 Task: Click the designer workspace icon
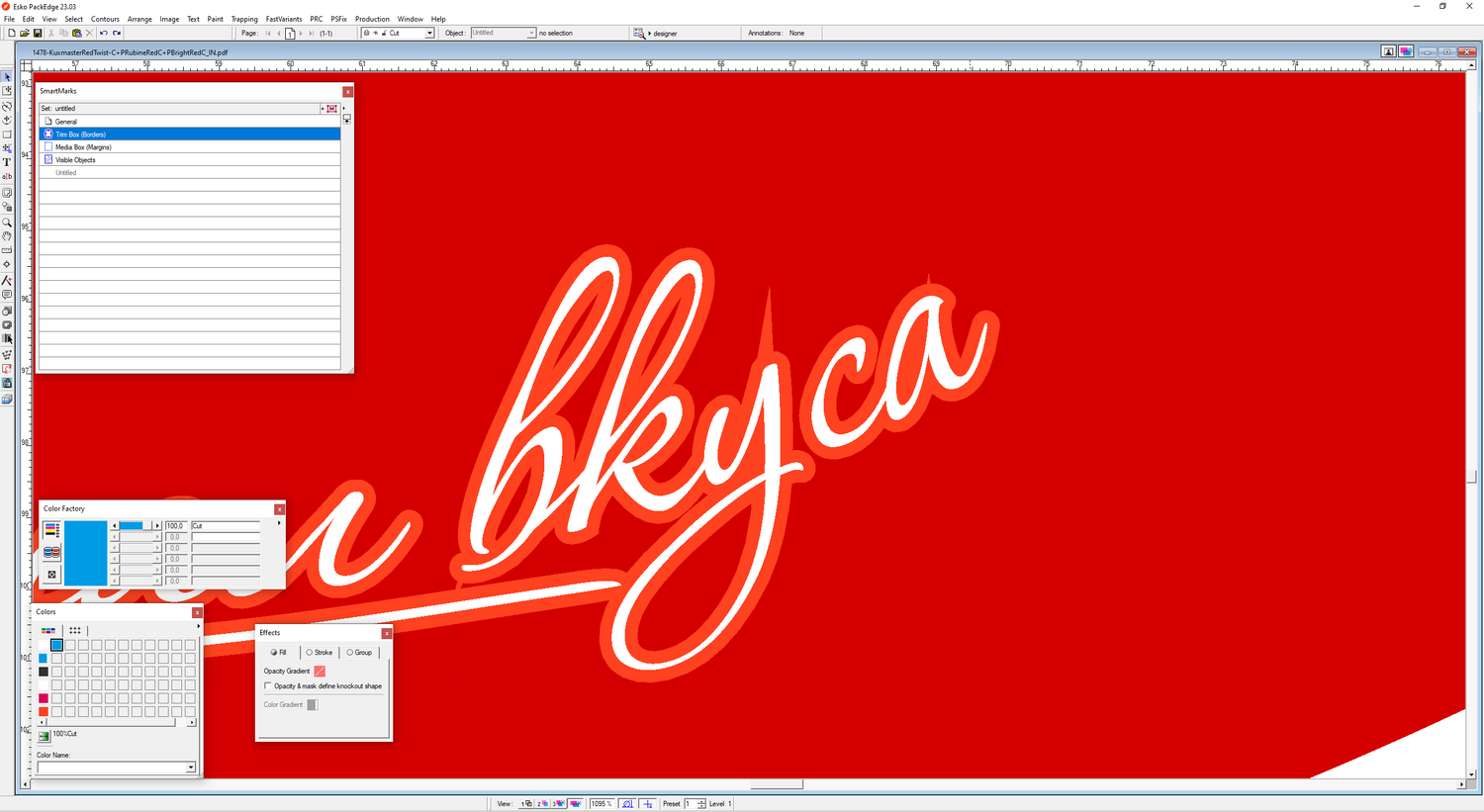(x=639, y=33)
